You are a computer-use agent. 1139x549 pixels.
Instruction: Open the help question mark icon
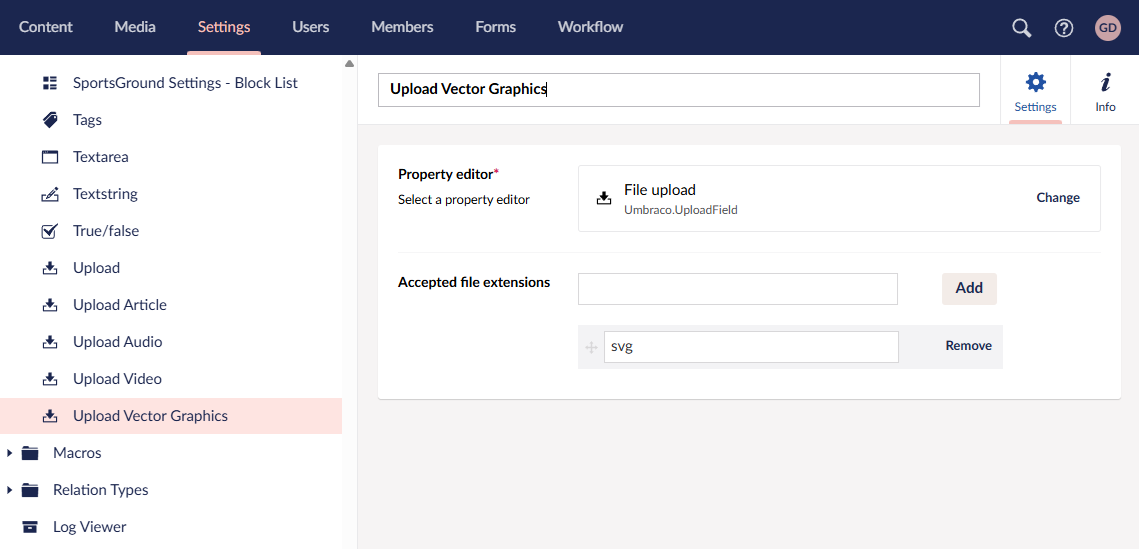[x=1064, y=28]
